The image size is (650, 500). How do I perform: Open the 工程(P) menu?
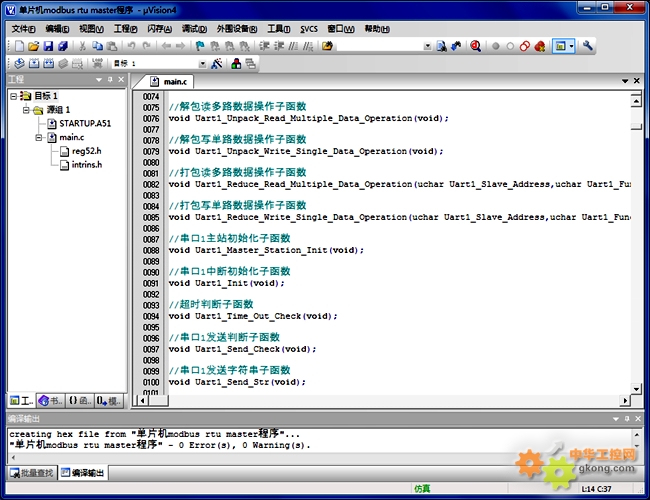pyautogui.click(x=126, y=29)
